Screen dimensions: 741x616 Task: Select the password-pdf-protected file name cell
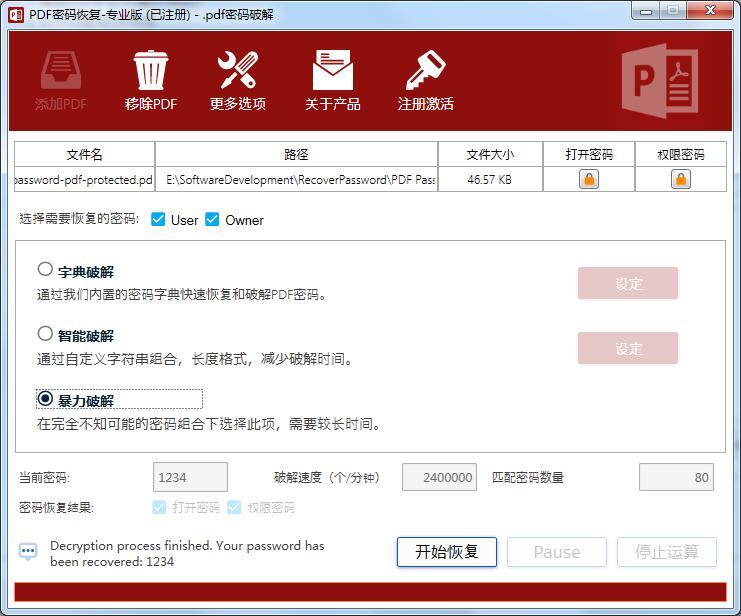[x=85, y=180]
